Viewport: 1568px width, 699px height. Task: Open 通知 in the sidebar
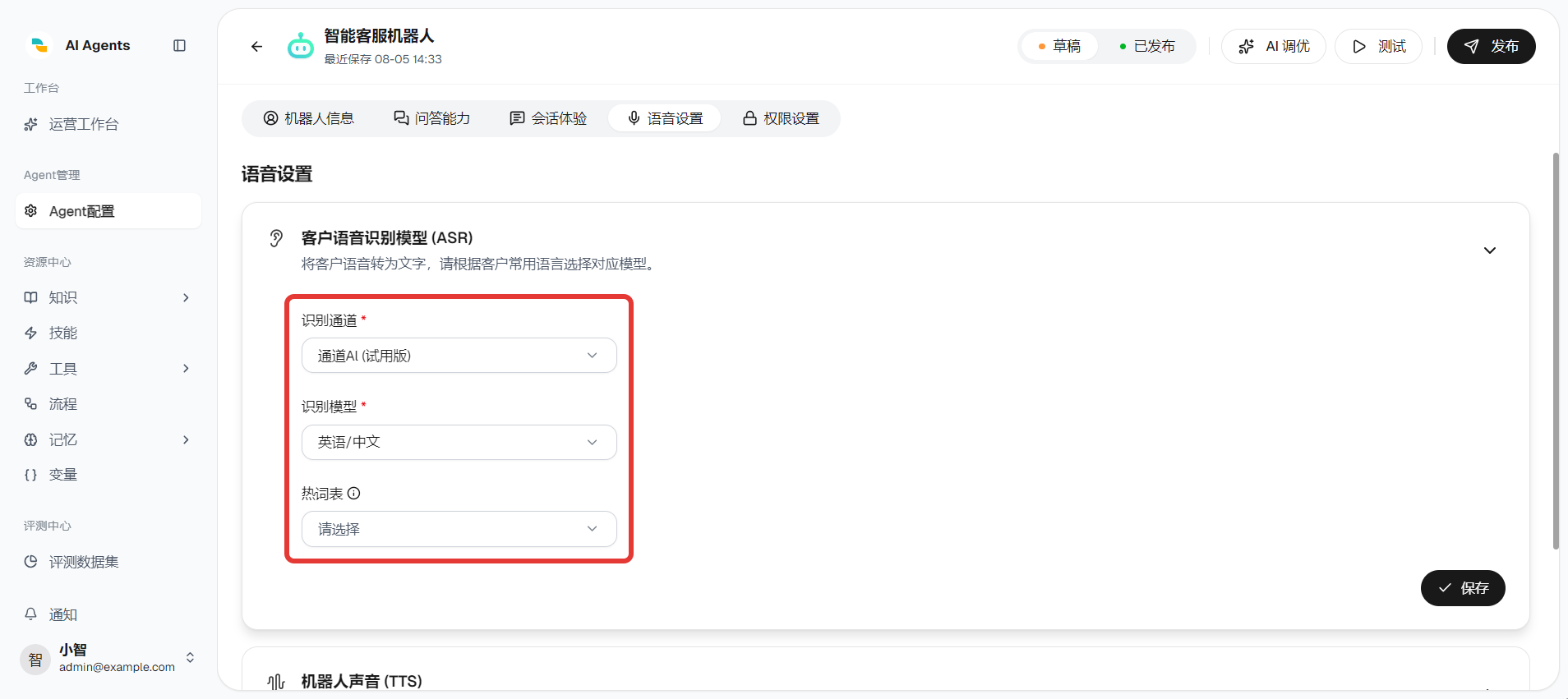tap(109, 615)
